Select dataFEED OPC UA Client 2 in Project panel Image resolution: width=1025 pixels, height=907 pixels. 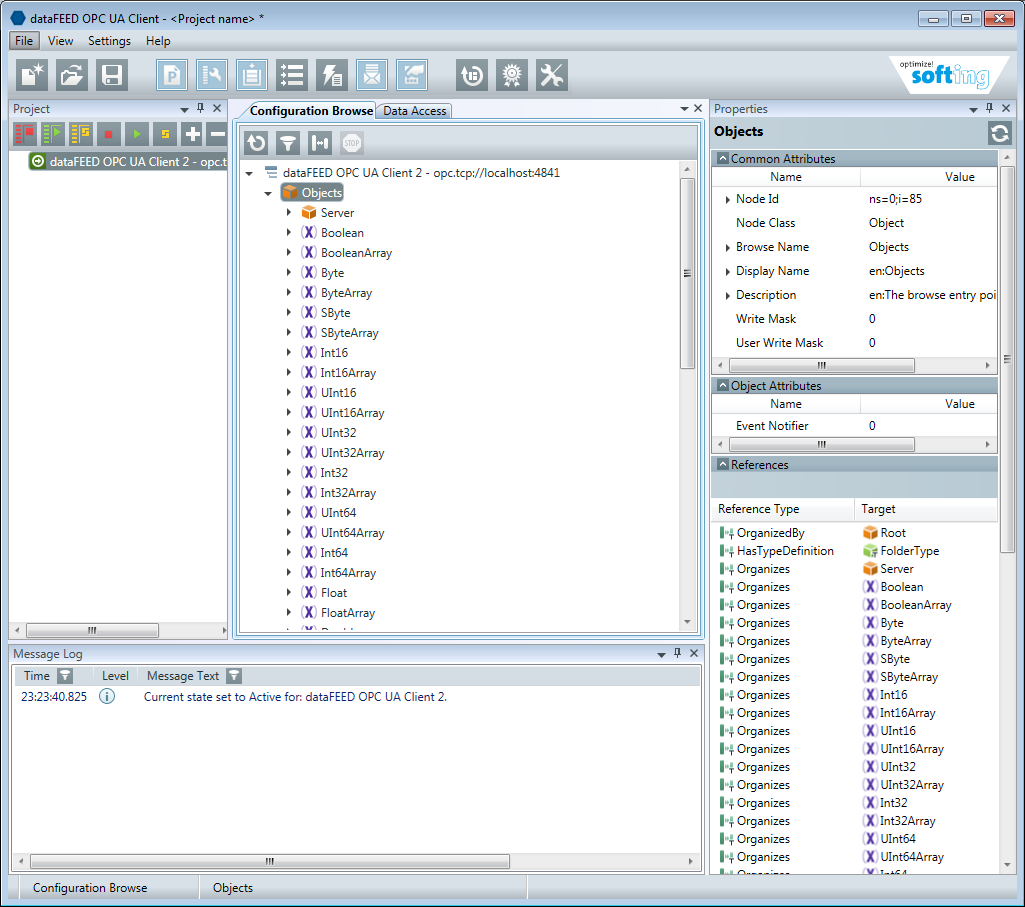pos(128,162)
